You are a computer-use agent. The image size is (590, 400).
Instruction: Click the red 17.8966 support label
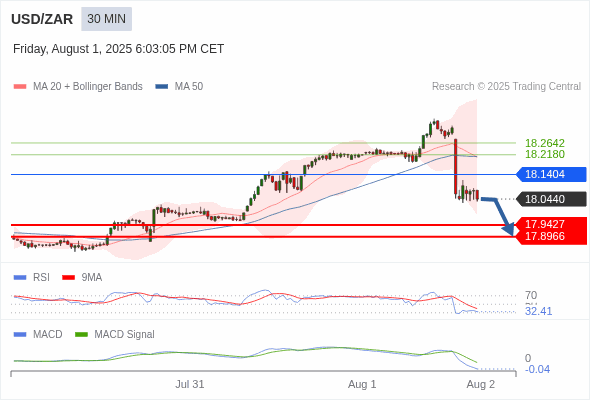545,236
